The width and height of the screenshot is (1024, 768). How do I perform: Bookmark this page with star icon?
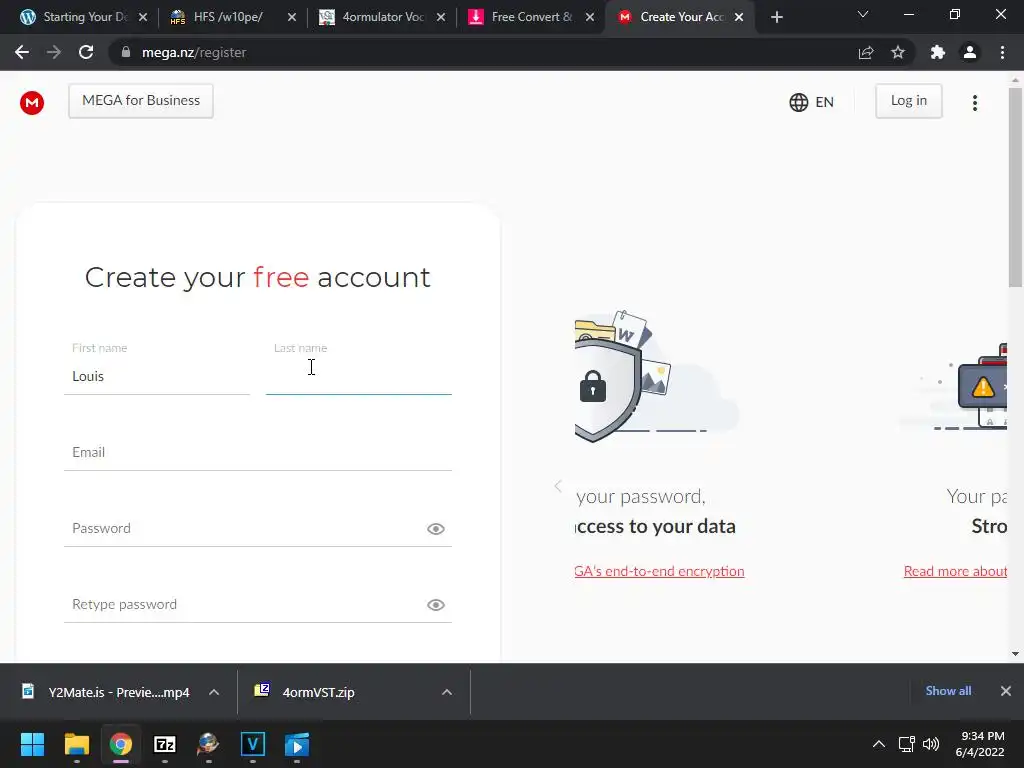click(898, 52)
